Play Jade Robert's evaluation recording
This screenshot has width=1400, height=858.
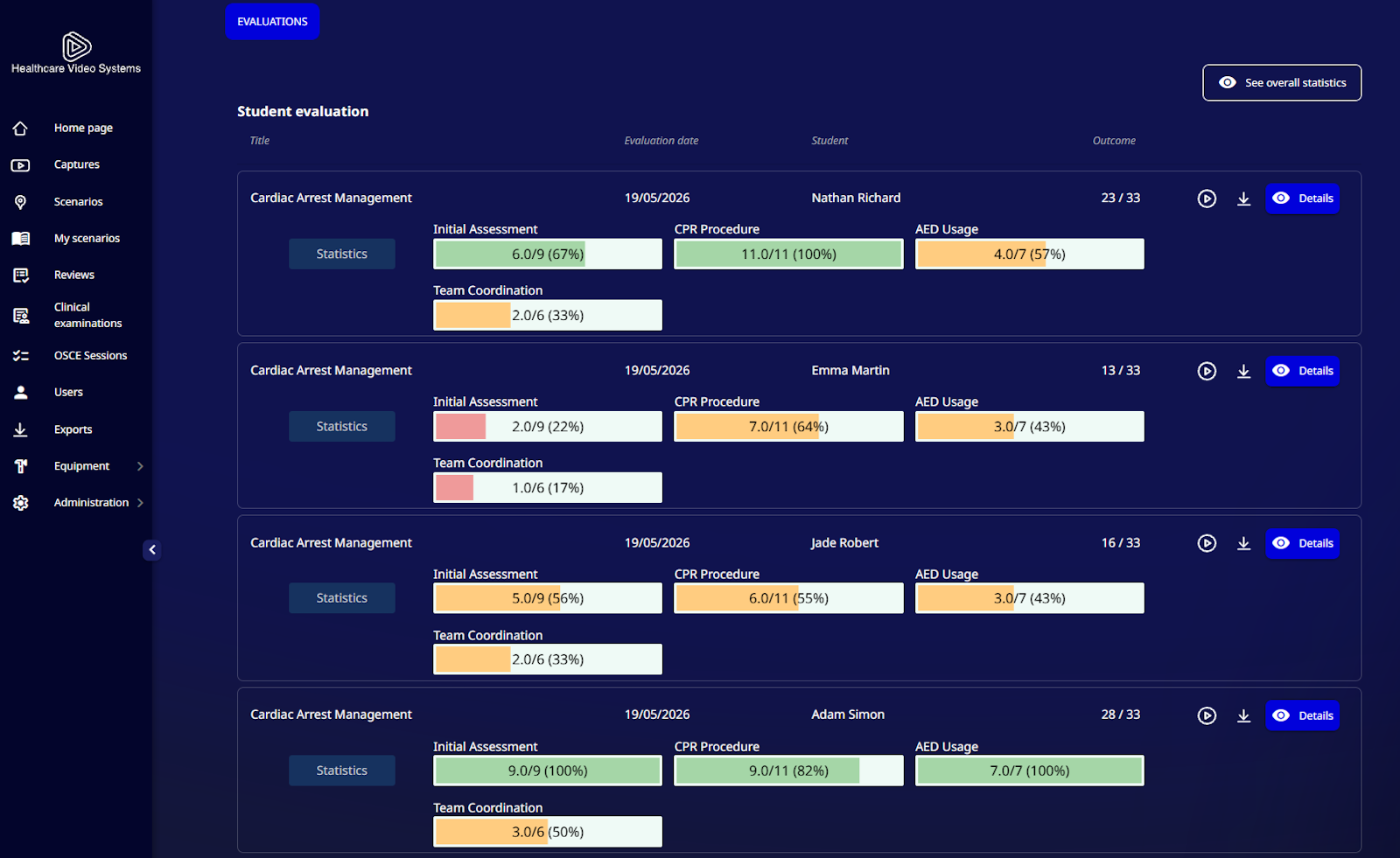click(1207, 543)
